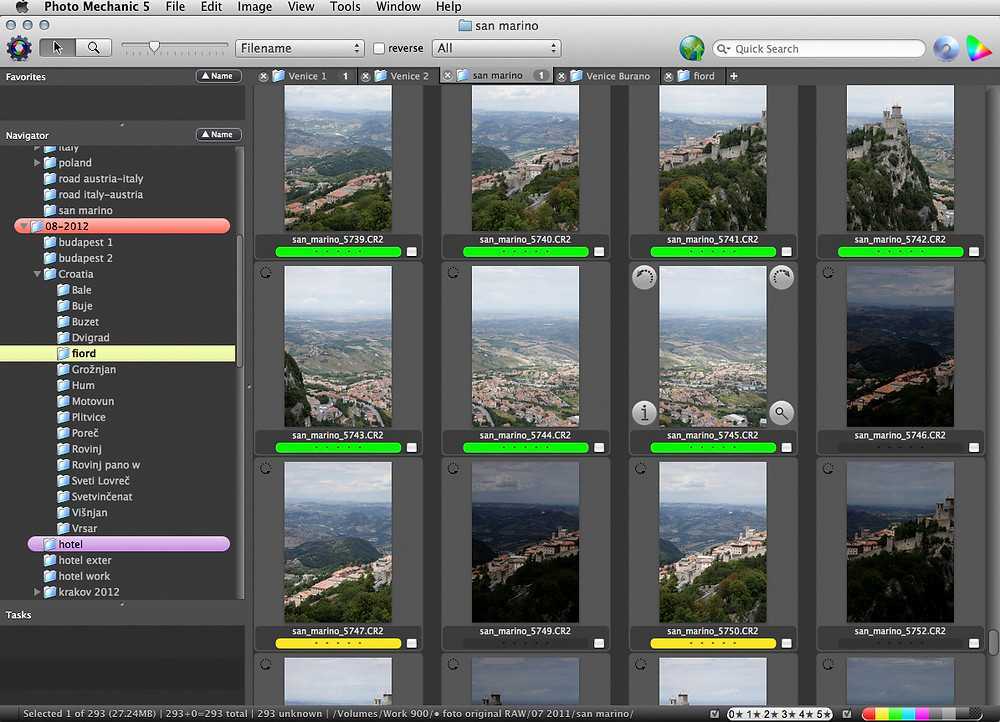Open the Quick Search magnifier options
The image size is (1000, 722).
(723, 48)
